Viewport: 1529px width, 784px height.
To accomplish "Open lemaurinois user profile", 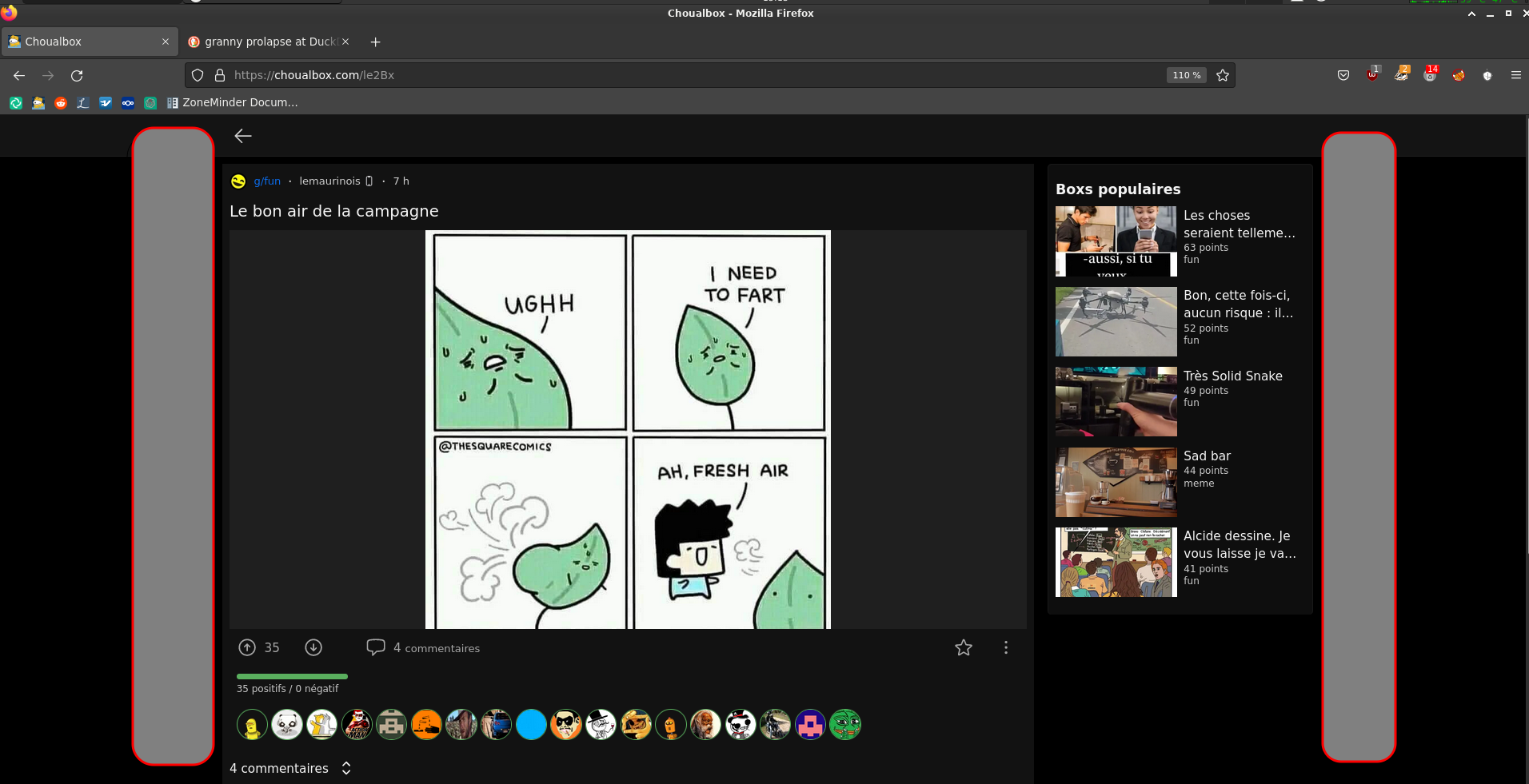I will [x=329, y=181].
